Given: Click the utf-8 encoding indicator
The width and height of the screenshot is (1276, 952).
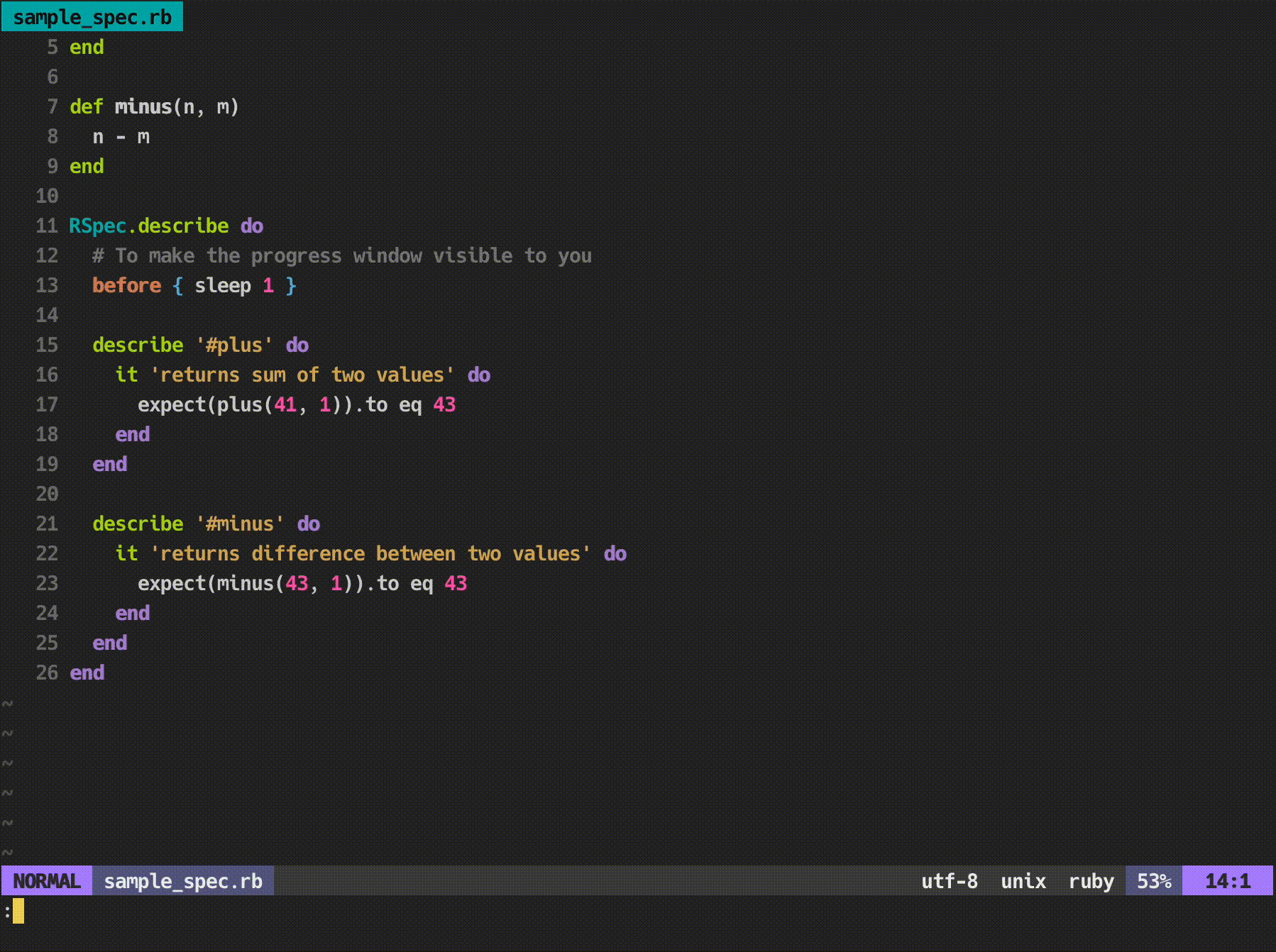Looking at the screenshot, I should [x=950, y=880].
